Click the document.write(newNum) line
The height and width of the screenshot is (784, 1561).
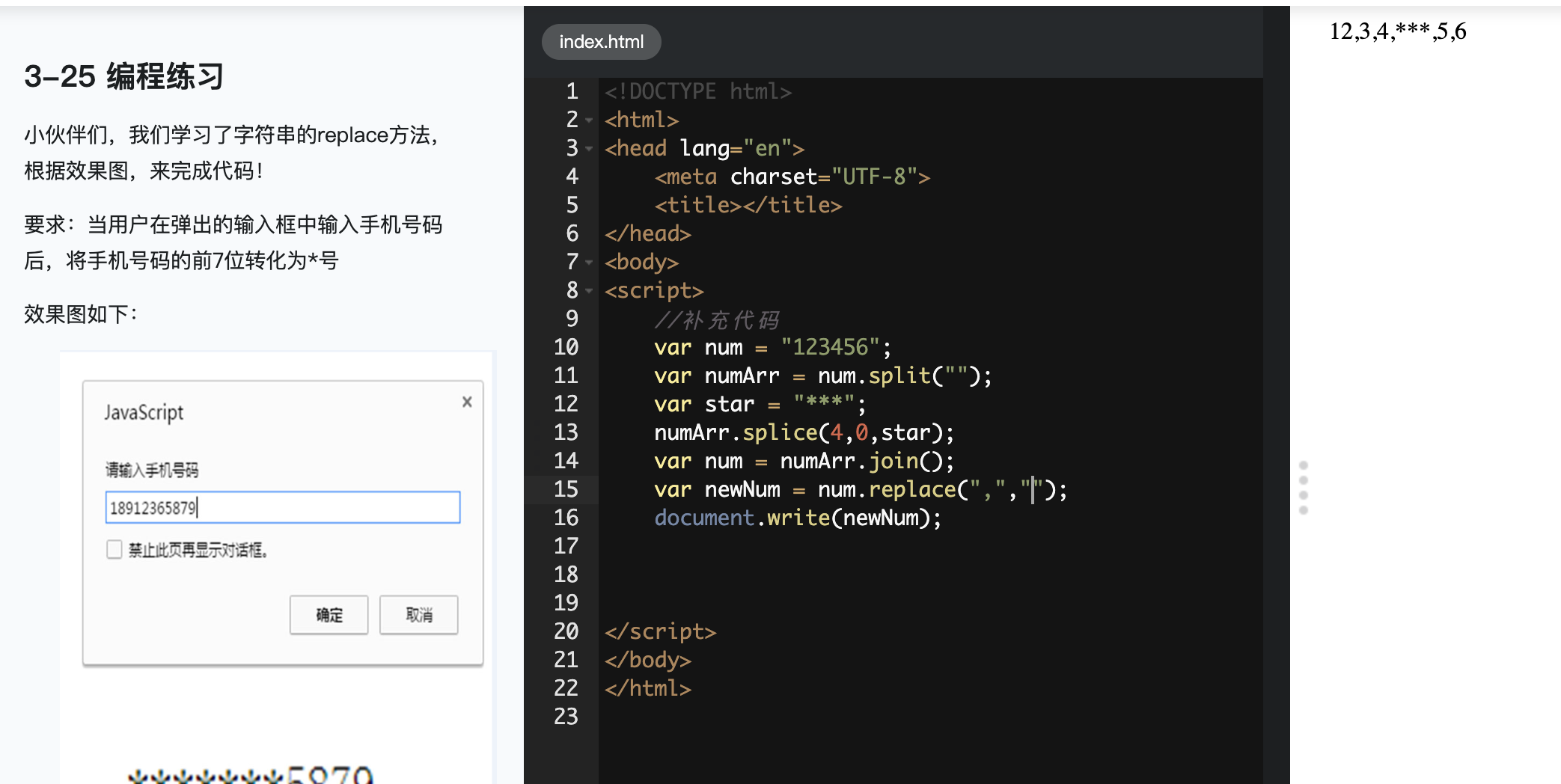[x=798, y=518]
